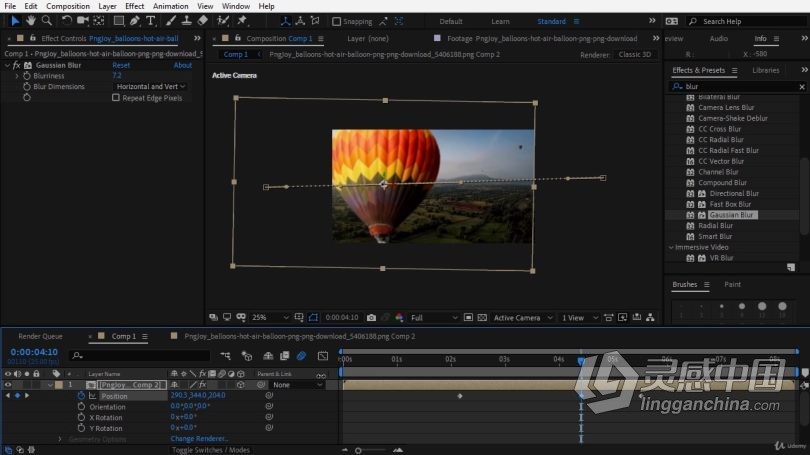Select the Hand tool
This screenshot has width=810, height=455.
tap(31, 21)
